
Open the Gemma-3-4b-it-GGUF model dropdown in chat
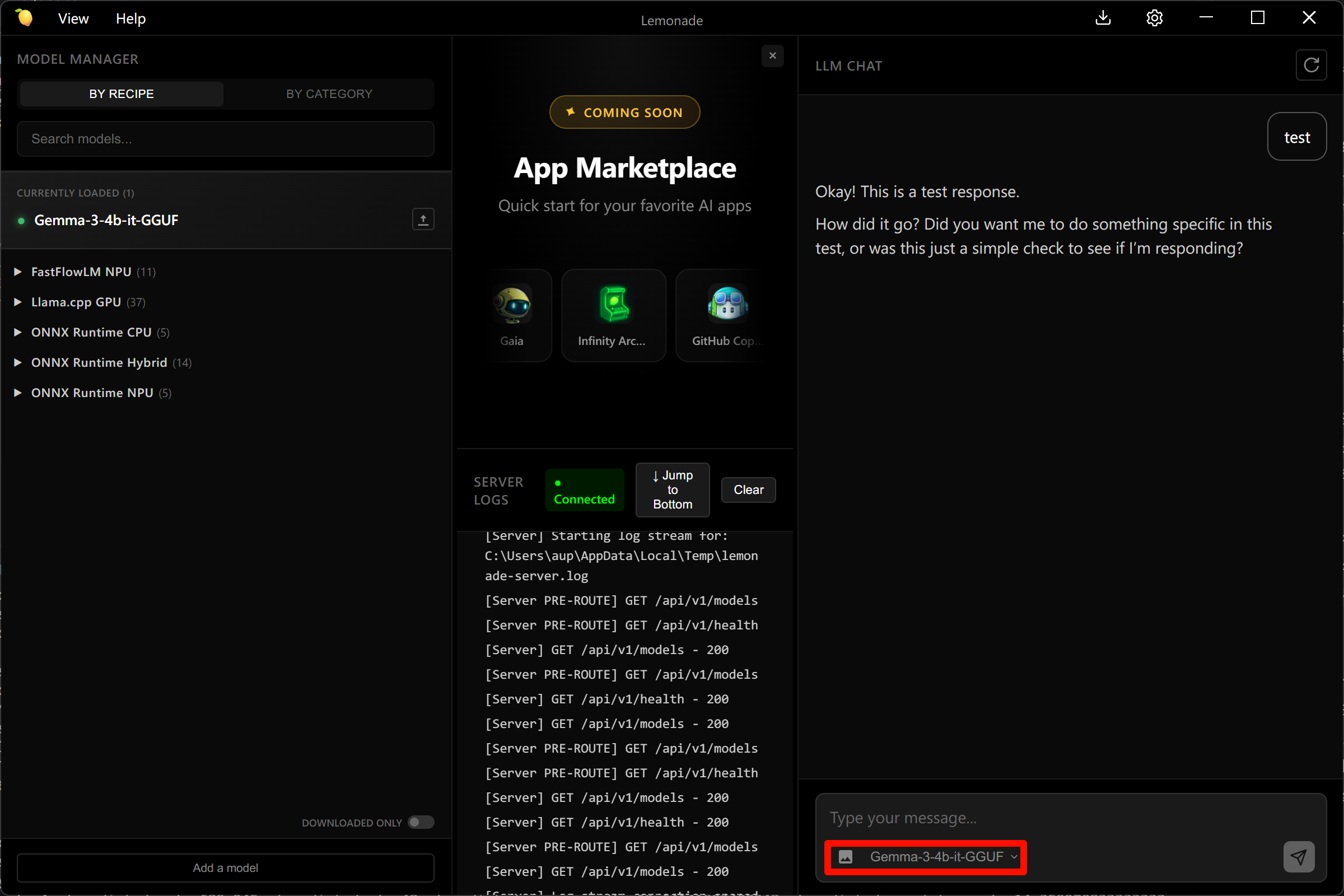click(944, 857)
